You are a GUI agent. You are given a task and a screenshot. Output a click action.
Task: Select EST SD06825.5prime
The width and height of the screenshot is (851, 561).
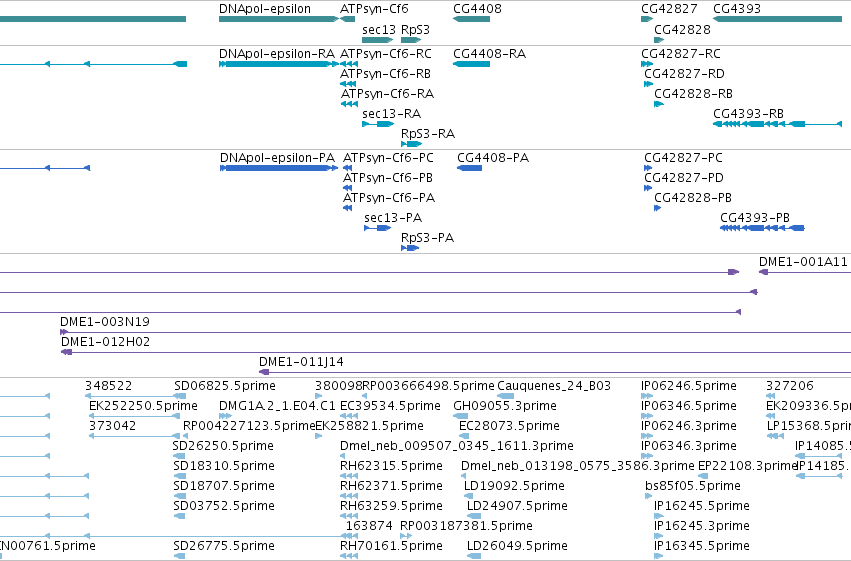tap(225, 387)
